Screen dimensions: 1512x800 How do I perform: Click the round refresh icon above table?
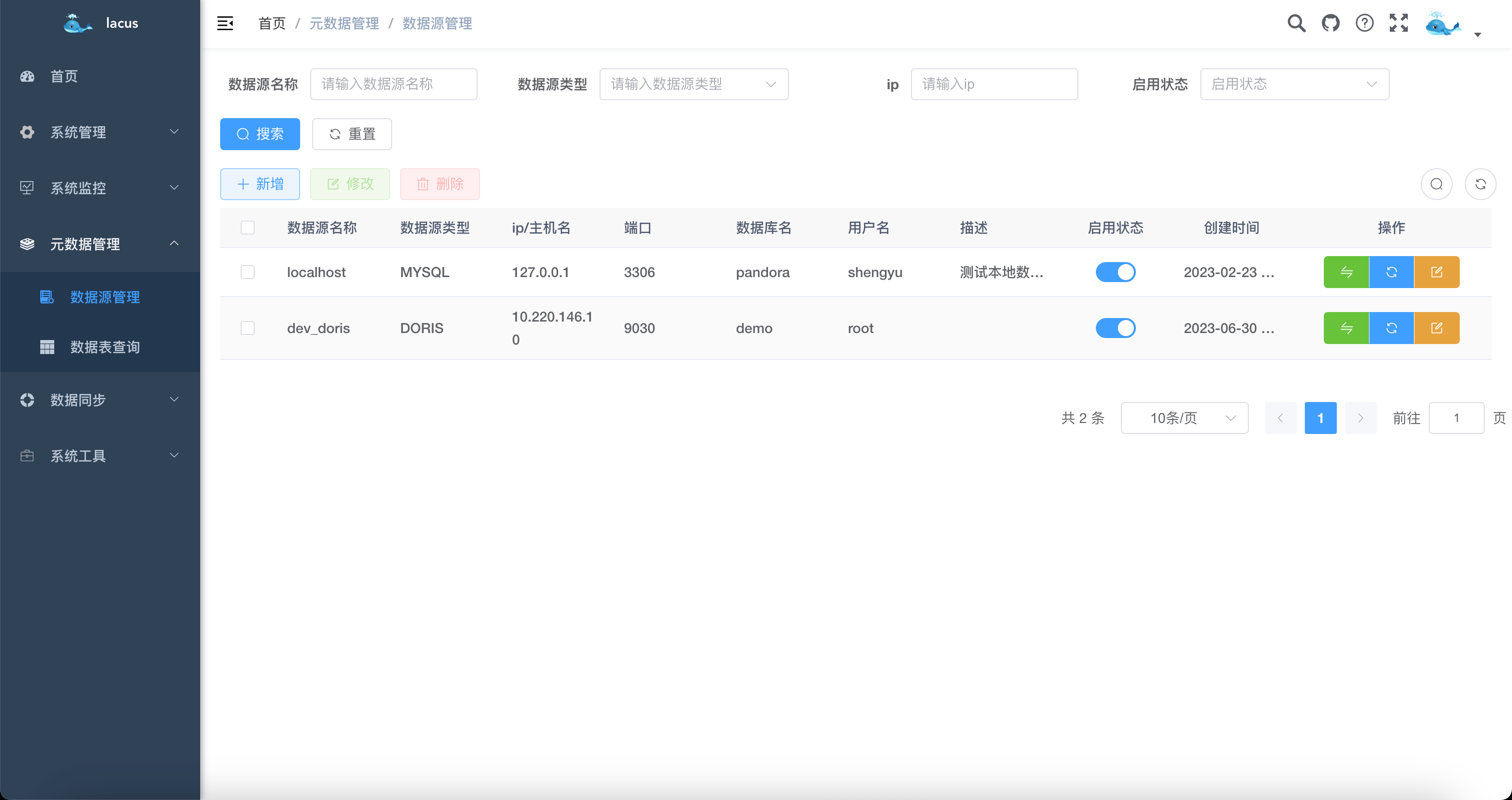1480,184
